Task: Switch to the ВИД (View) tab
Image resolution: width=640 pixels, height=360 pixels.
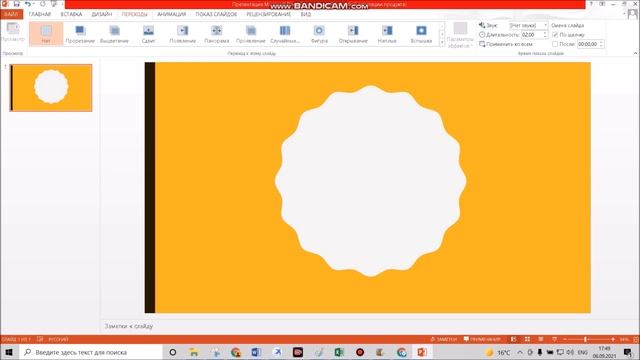Action: coord(306,14)
